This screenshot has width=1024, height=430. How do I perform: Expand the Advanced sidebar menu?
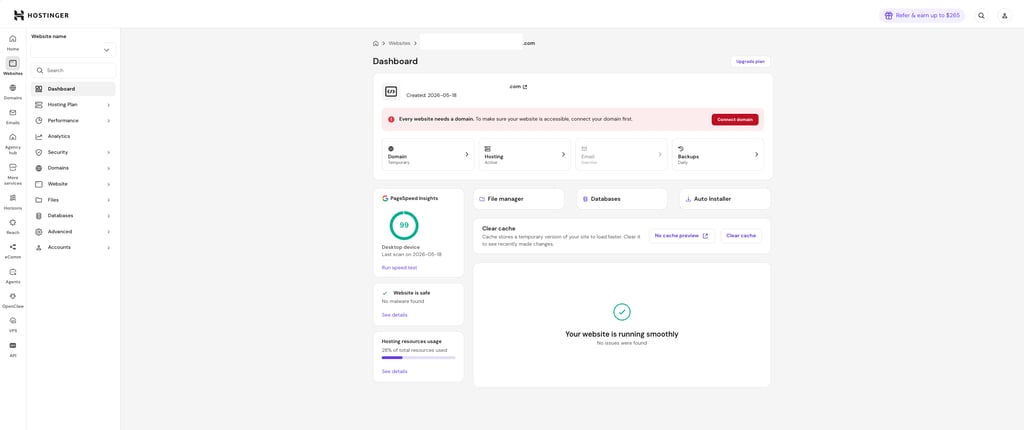[73, 231]
